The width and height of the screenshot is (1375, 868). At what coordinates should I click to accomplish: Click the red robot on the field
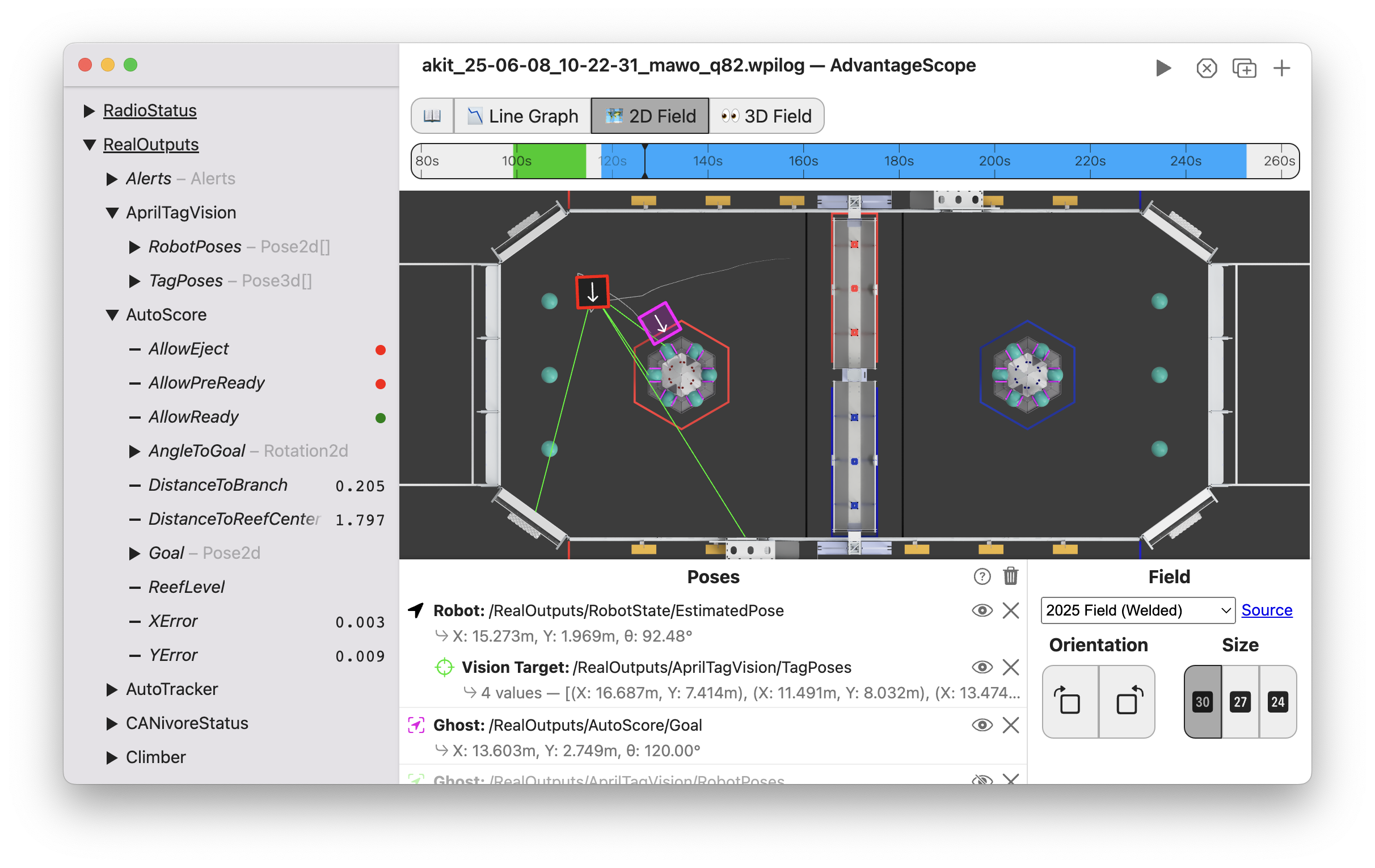[x=592, y=292]
